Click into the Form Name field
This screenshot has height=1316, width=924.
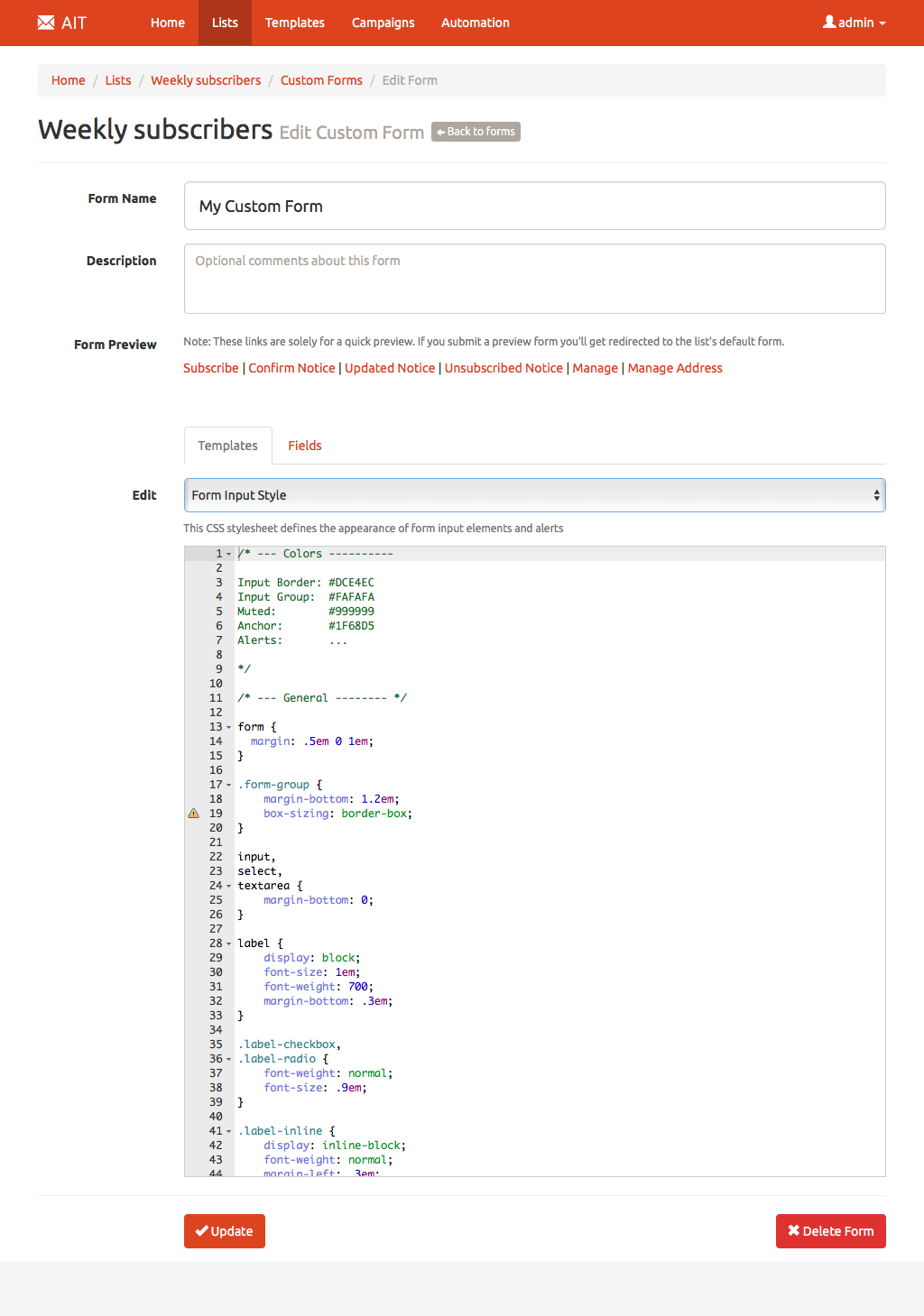pyautogui.click(x=534, y=207)
